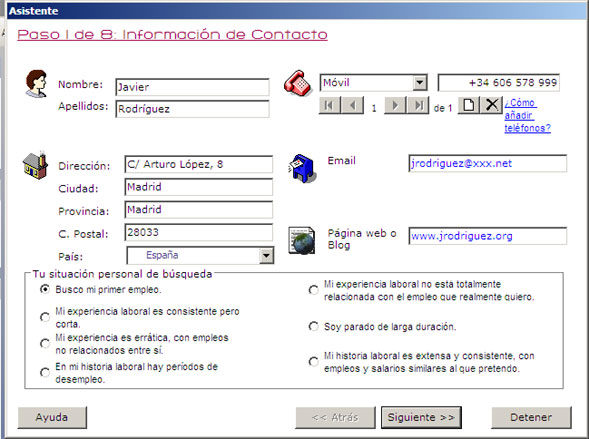Click the person portrait icon beside Nombre
The height and width of the screenshot is (439, 589).
36,83
